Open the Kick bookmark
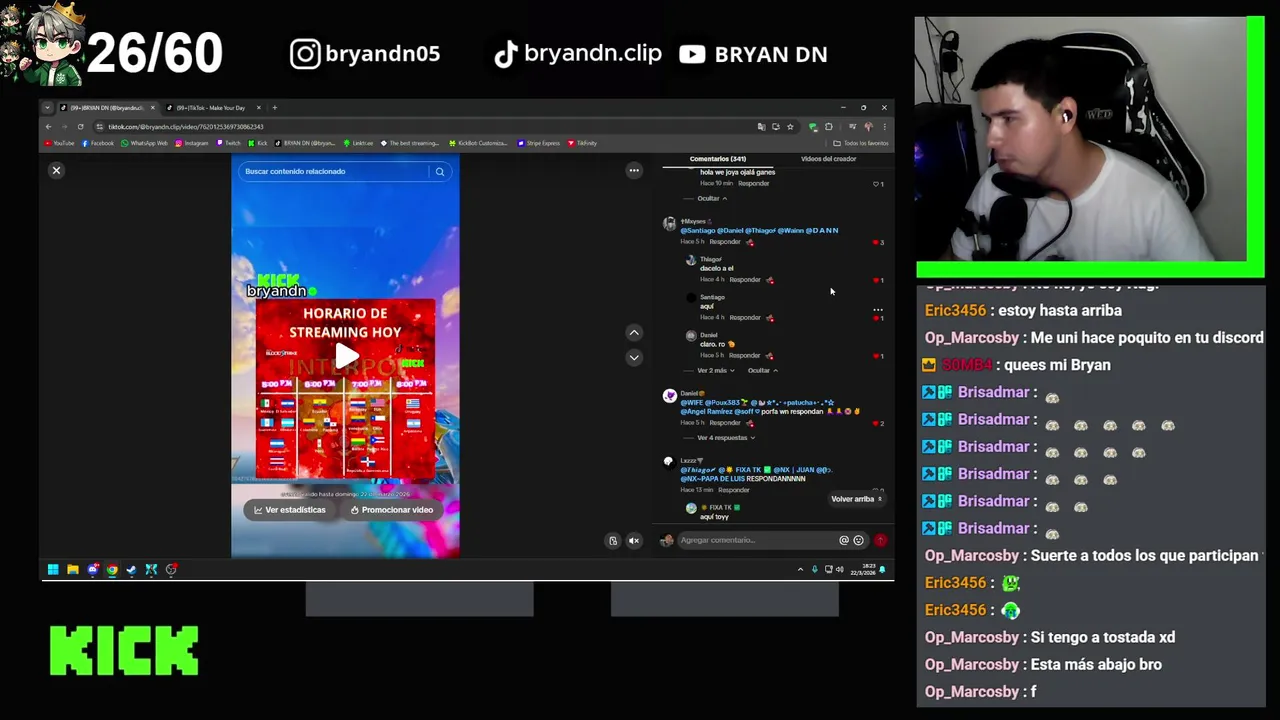This screenshot has height=720, width=1280. [258, 143]
